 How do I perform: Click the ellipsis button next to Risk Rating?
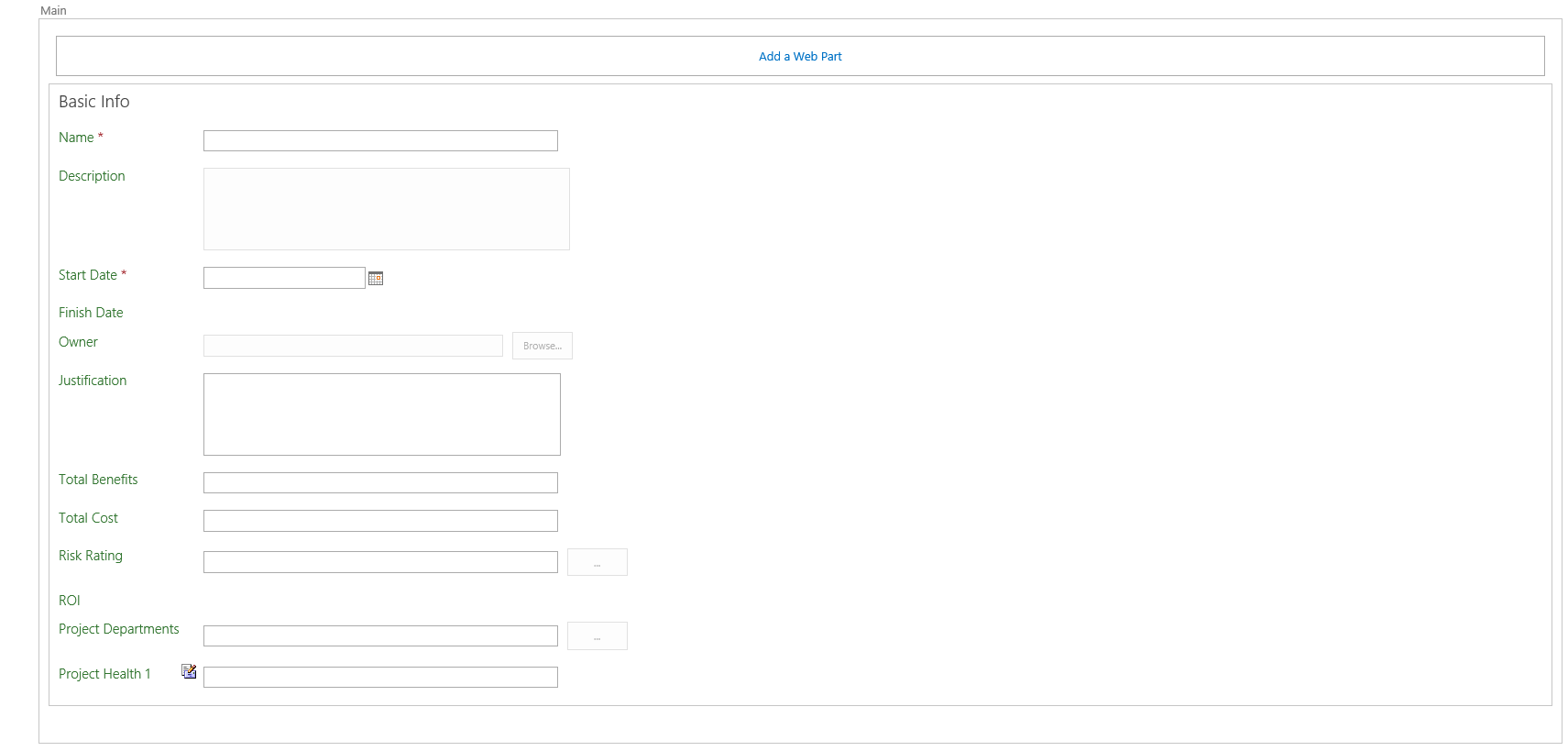pyautogui.click(x=598, y=562)
